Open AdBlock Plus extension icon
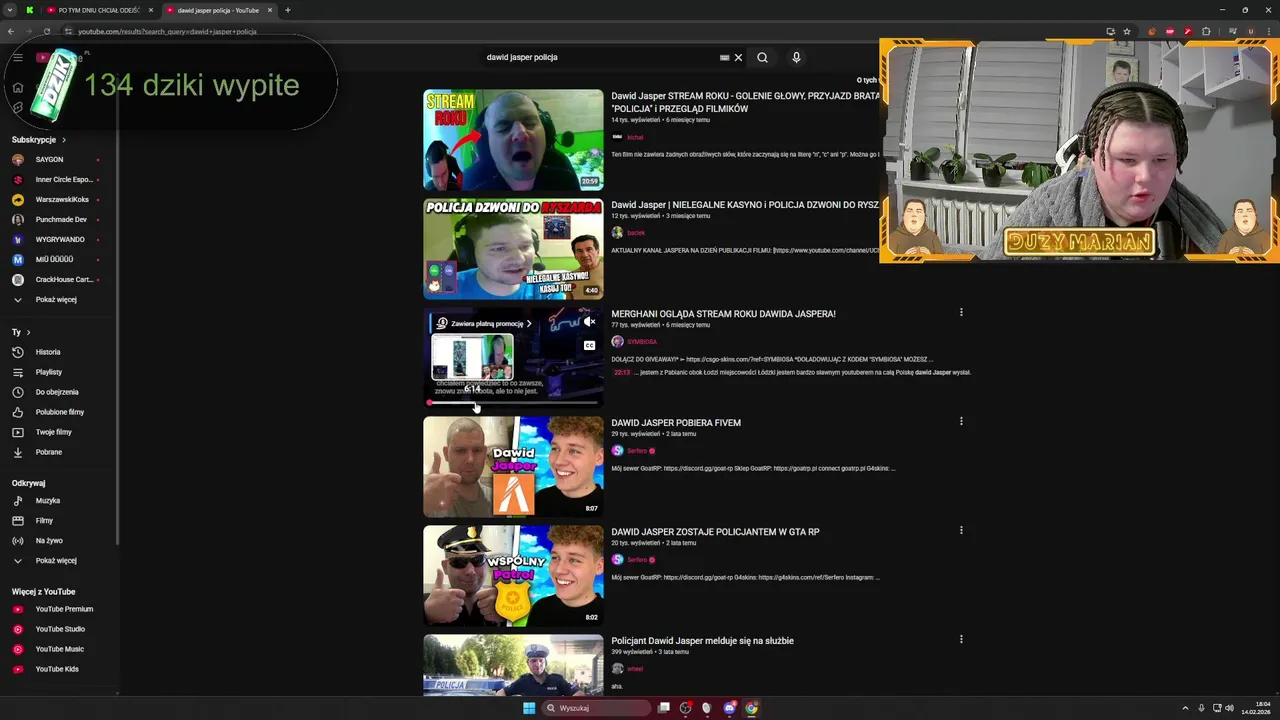 (1169, 31)
